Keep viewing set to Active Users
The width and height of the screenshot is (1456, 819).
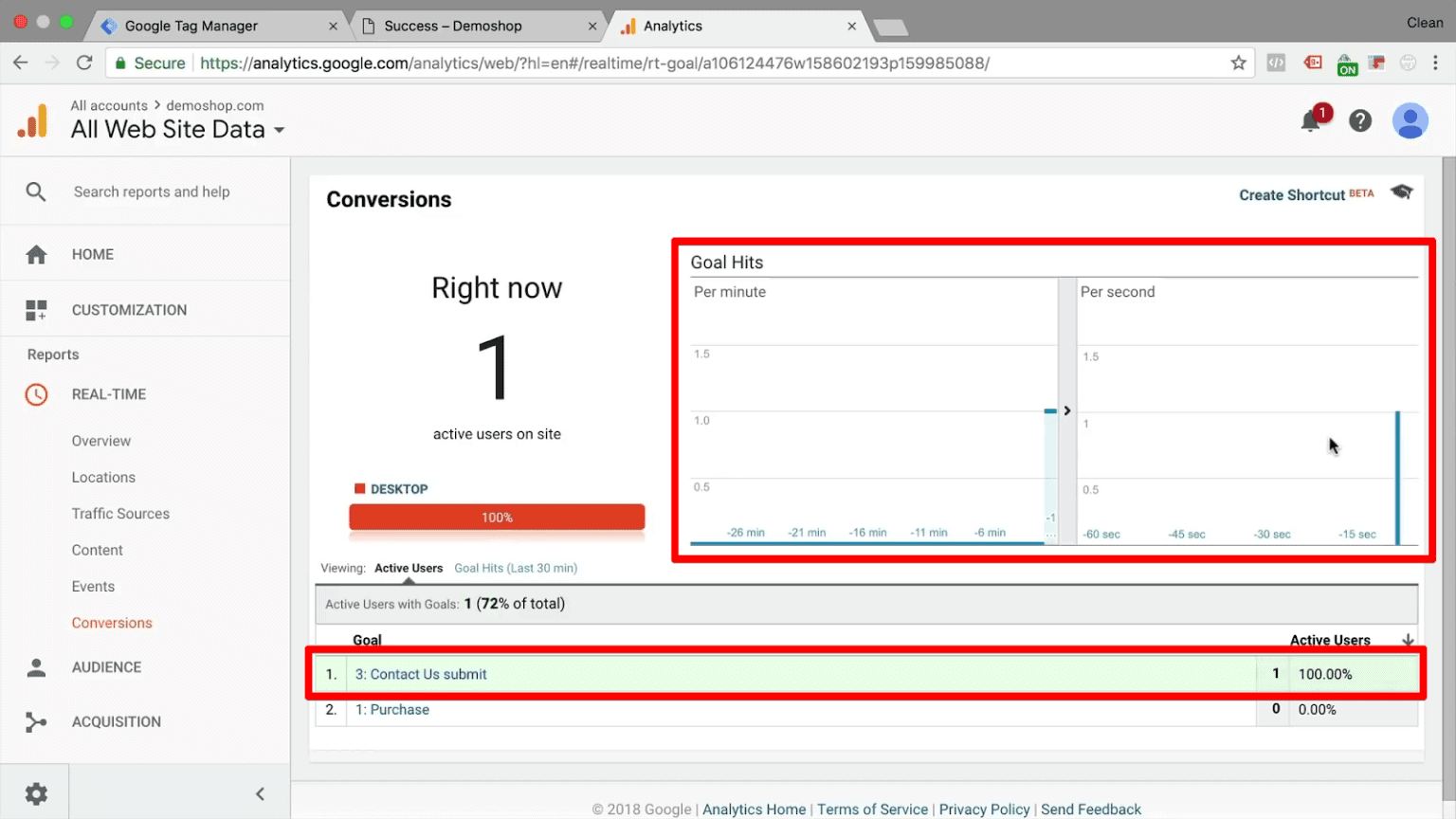409,568
